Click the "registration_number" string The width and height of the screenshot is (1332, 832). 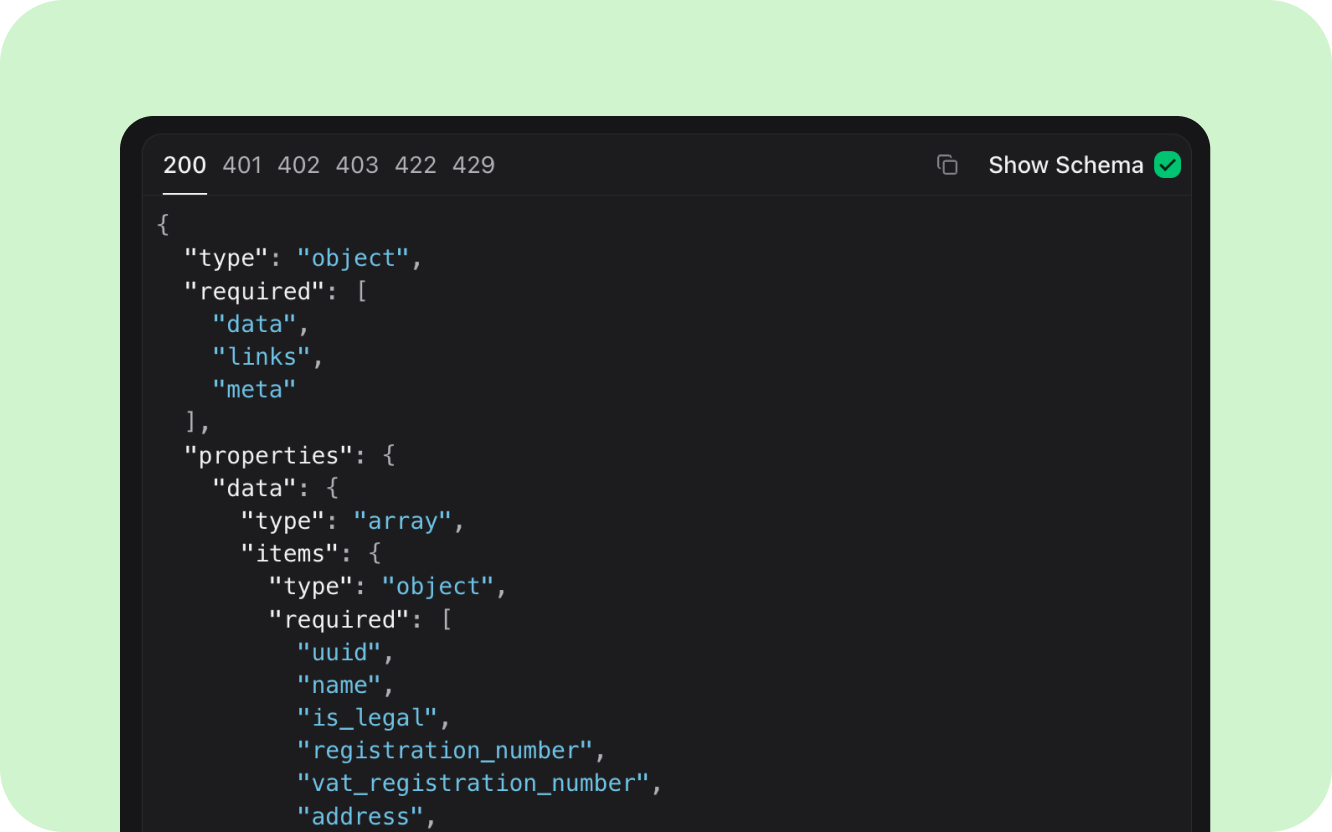pyautogui.click(x=446, y=751)
